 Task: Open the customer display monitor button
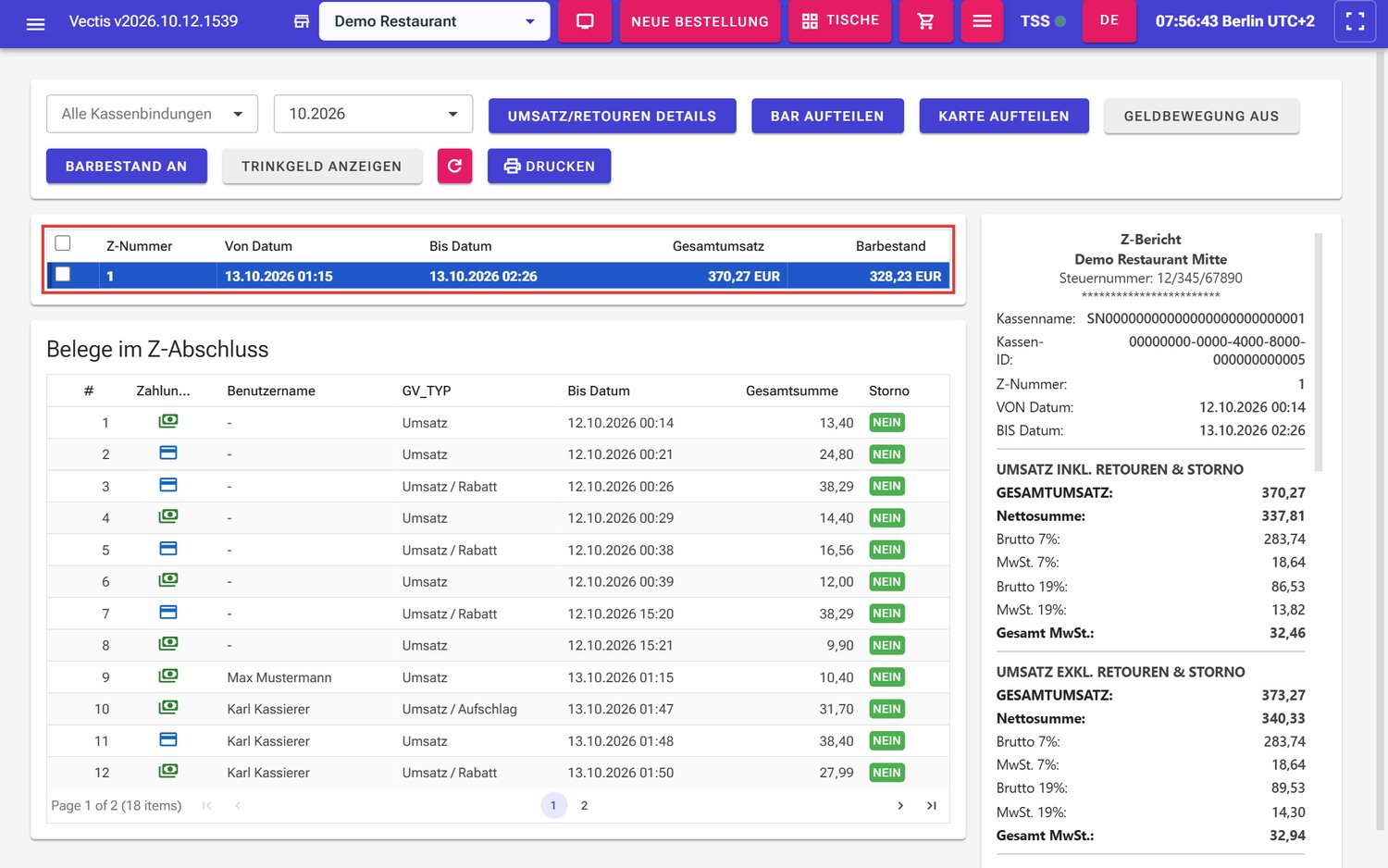[x=585, y=21]
